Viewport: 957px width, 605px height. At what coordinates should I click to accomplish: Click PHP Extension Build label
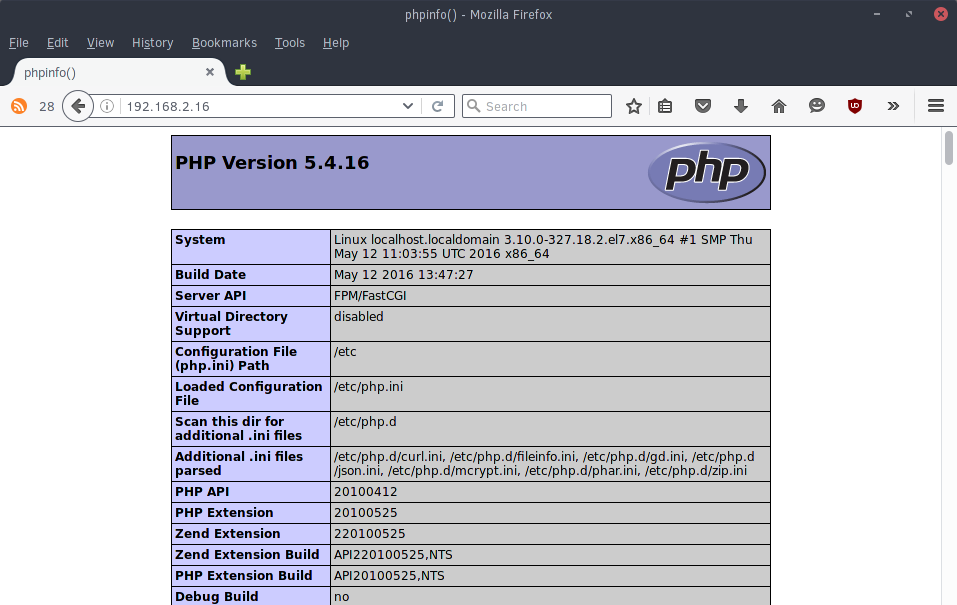[244, 576]
